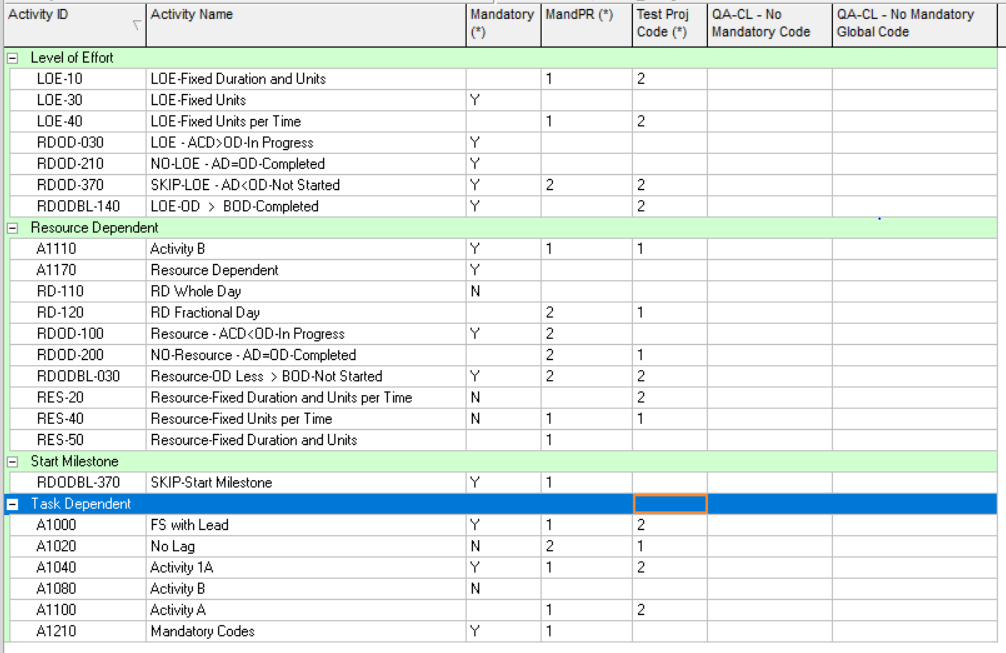
Task: Click the MandPR (*) column header
Action: click(586, 24)
